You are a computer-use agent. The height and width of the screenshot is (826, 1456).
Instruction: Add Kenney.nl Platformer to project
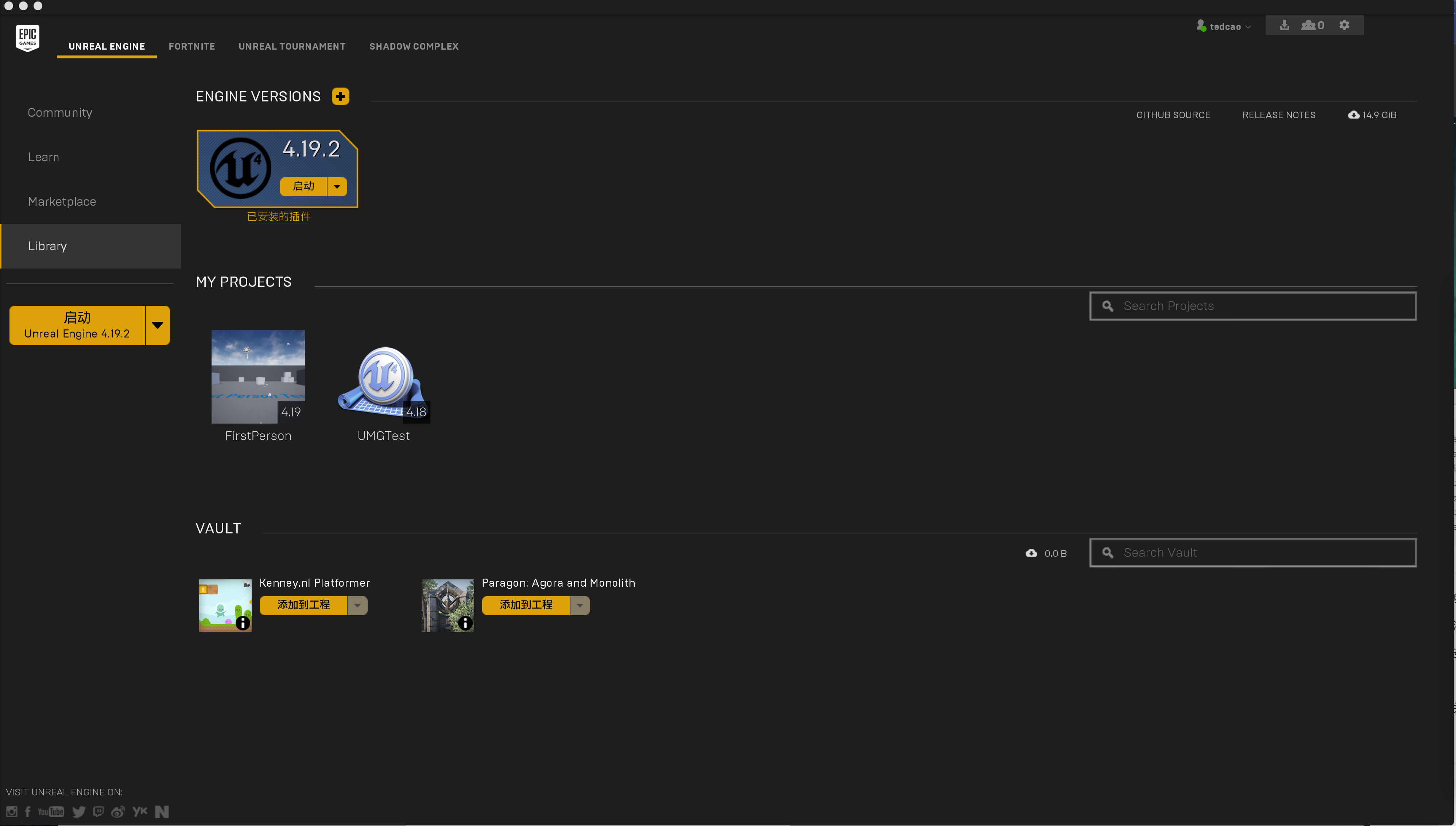click(303, 605)
